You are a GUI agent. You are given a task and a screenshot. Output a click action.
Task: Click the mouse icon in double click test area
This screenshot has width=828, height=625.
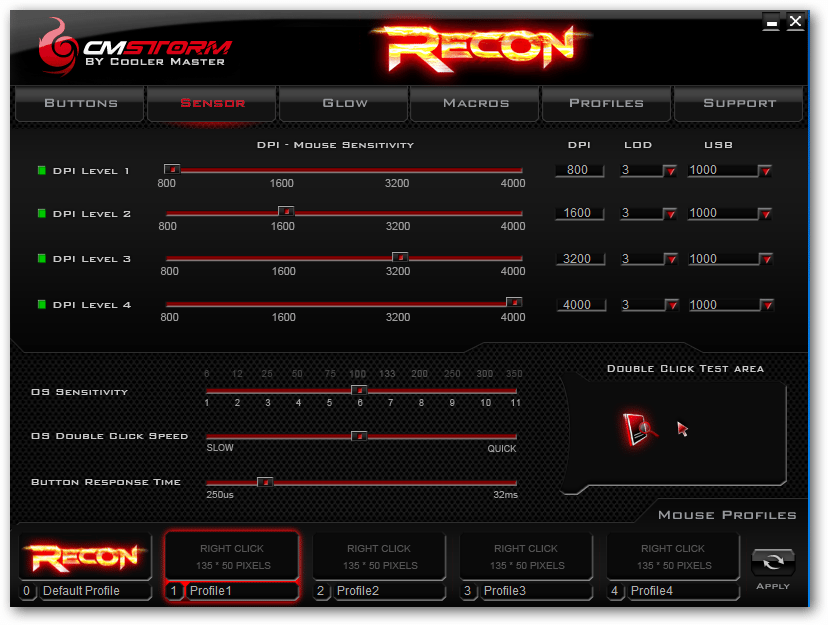point(637,429)
